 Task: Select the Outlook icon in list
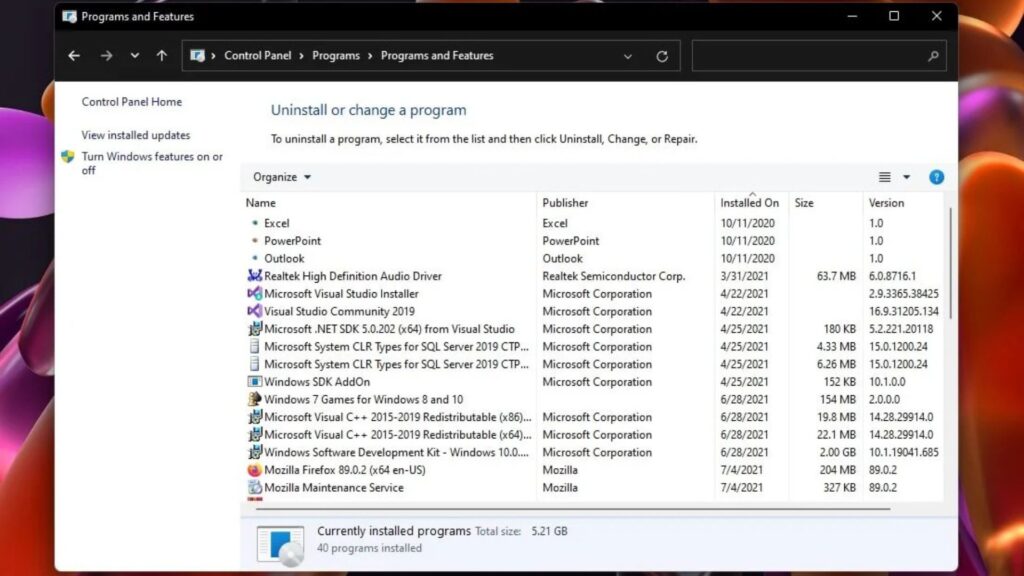255,259
